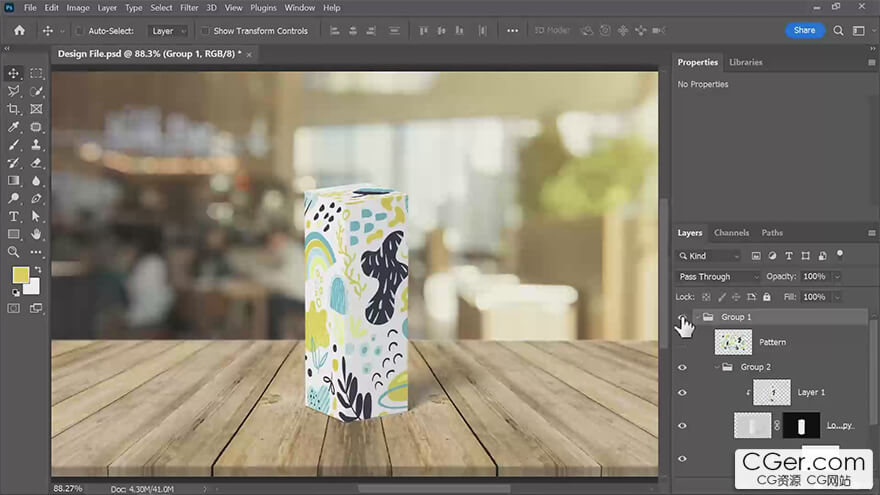This screenshot has width=880, height=495.
Task: Open the Workspace switcher icon
Action: pyautogui.click(x=859, y=30)
